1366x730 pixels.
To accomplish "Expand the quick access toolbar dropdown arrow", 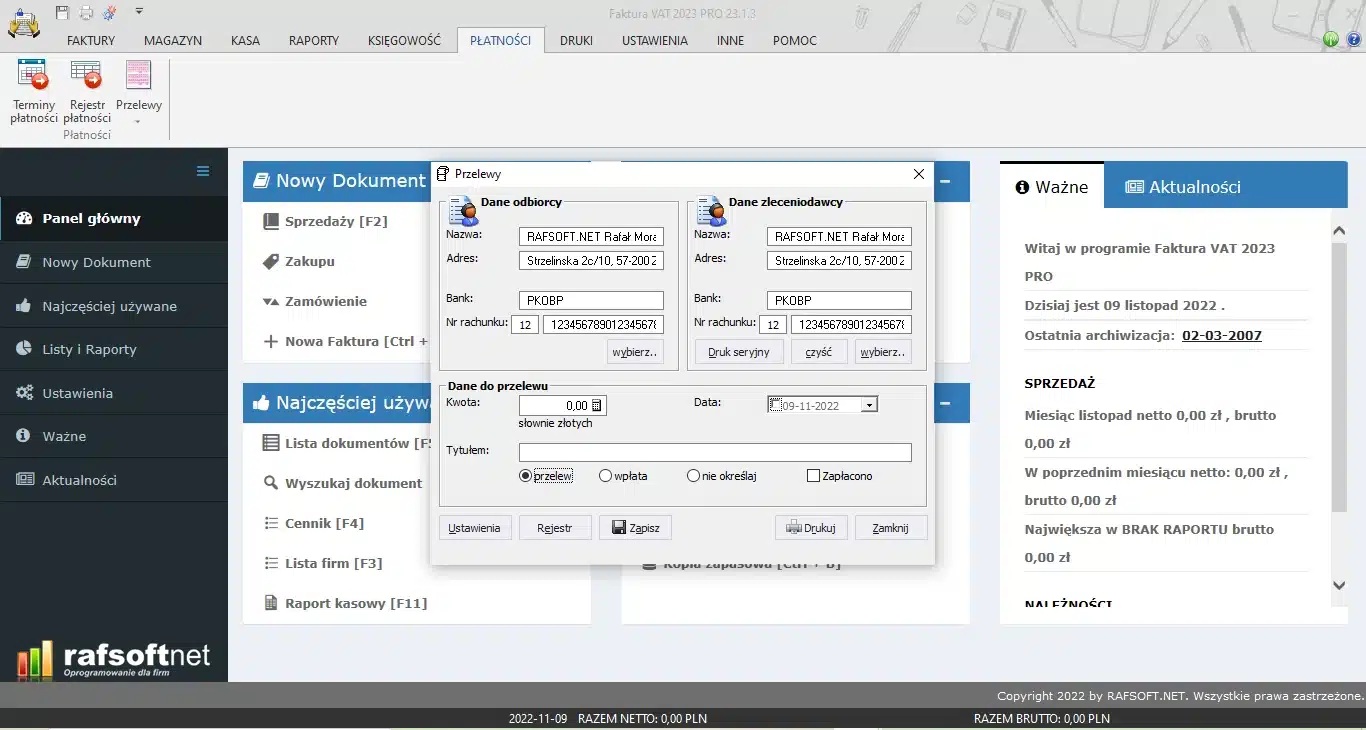I will click(139, 12).
